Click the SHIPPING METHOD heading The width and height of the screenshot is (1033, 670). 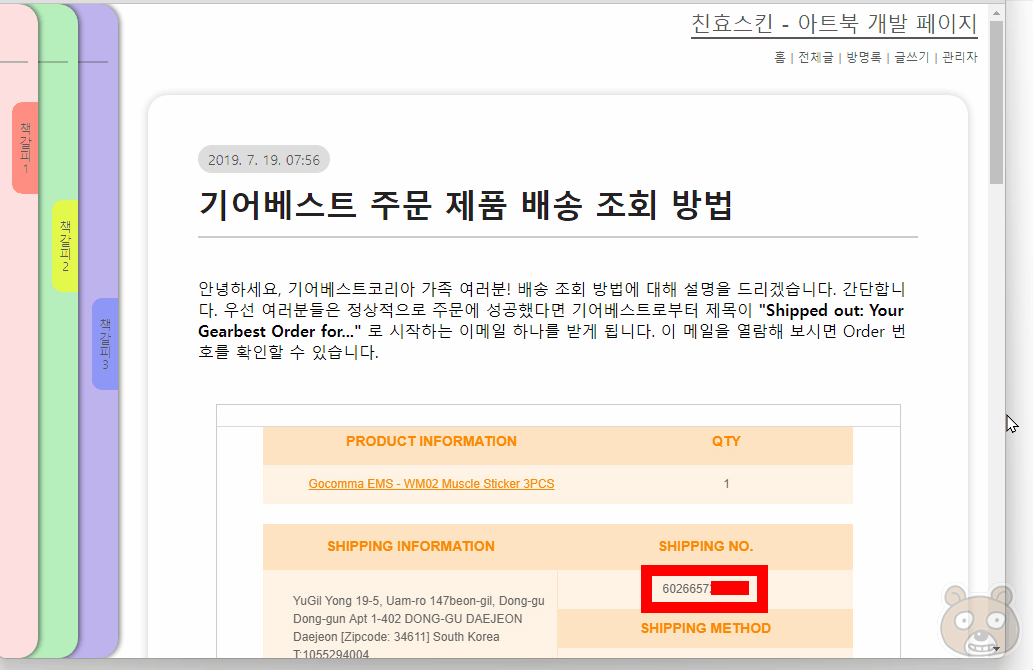[x=706, y=628]
